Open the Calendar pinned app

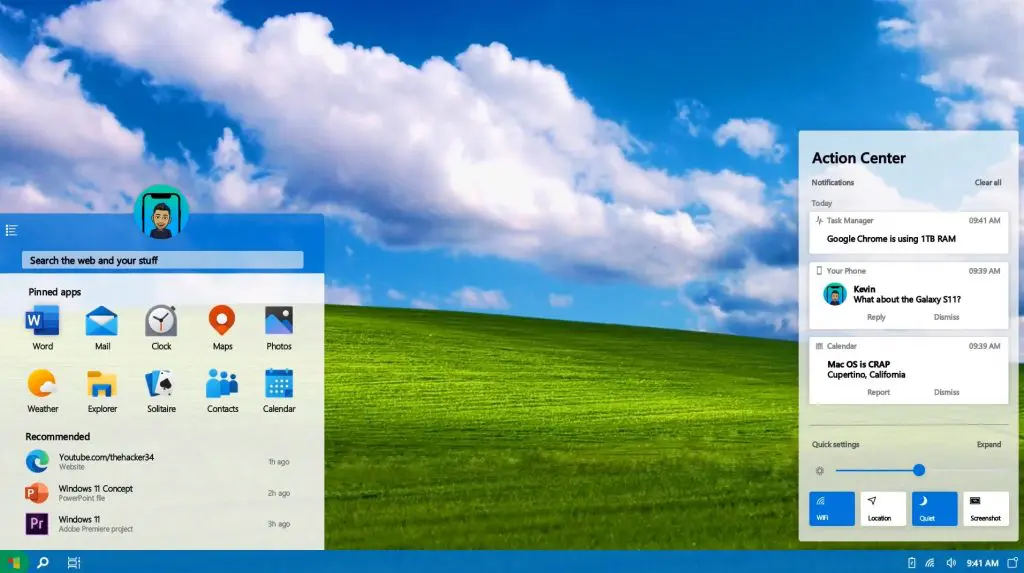point(279,385)
